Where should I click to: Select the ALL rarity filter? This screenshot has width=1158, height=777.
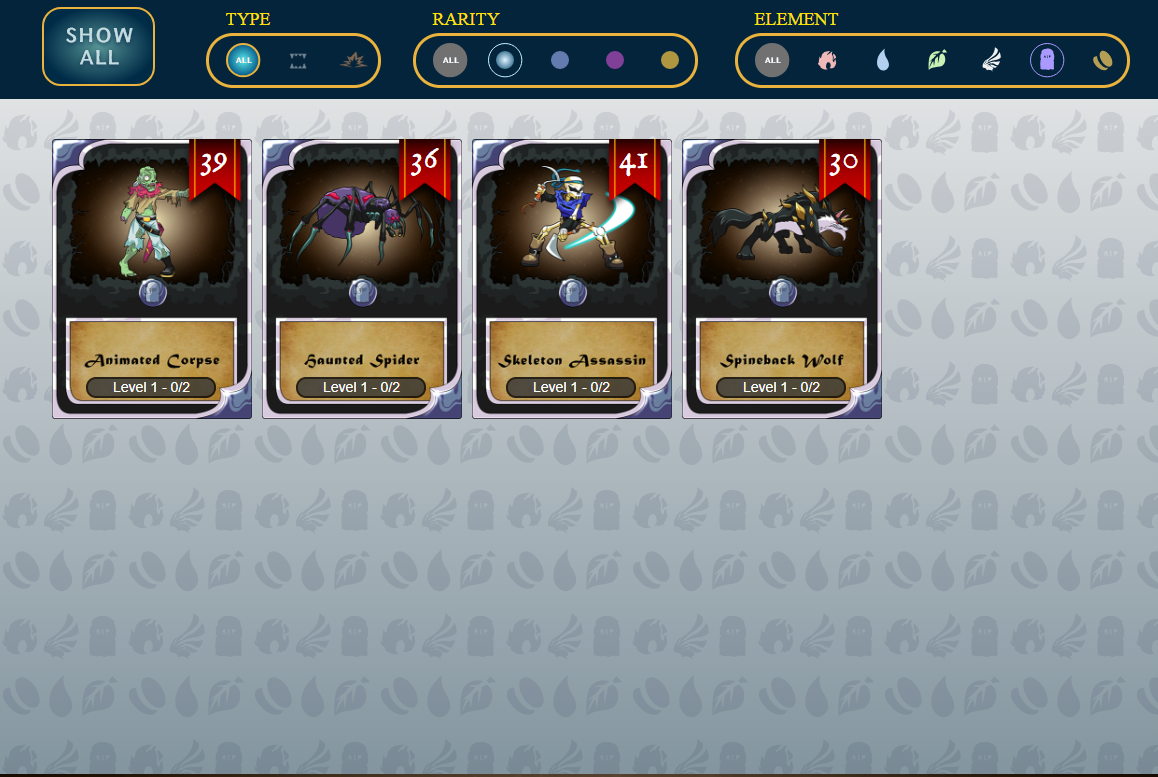pyautogui.click(x=450, y=61)
